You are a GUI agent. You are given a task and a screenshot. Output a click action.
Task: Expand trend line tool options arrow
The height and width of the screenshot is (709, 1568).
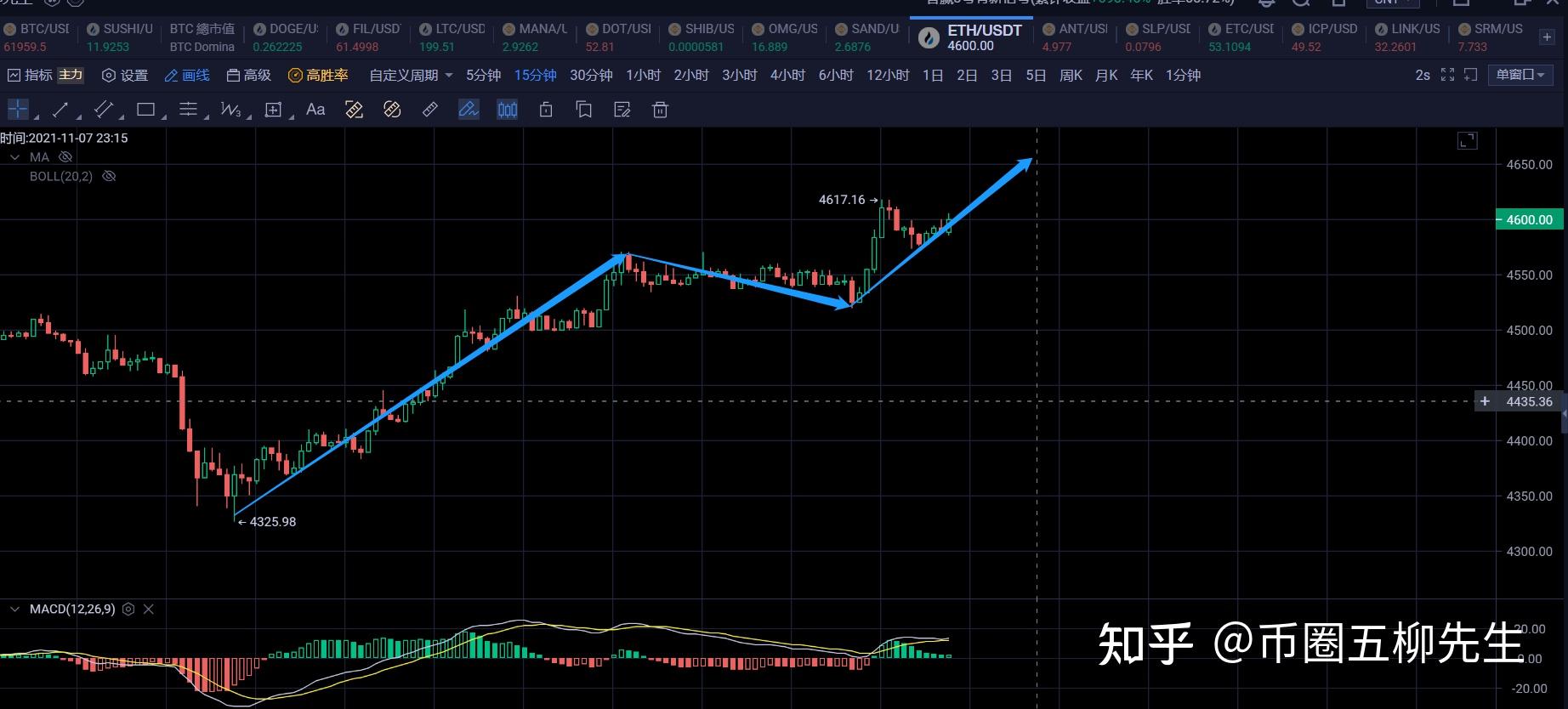coord(78,116)
